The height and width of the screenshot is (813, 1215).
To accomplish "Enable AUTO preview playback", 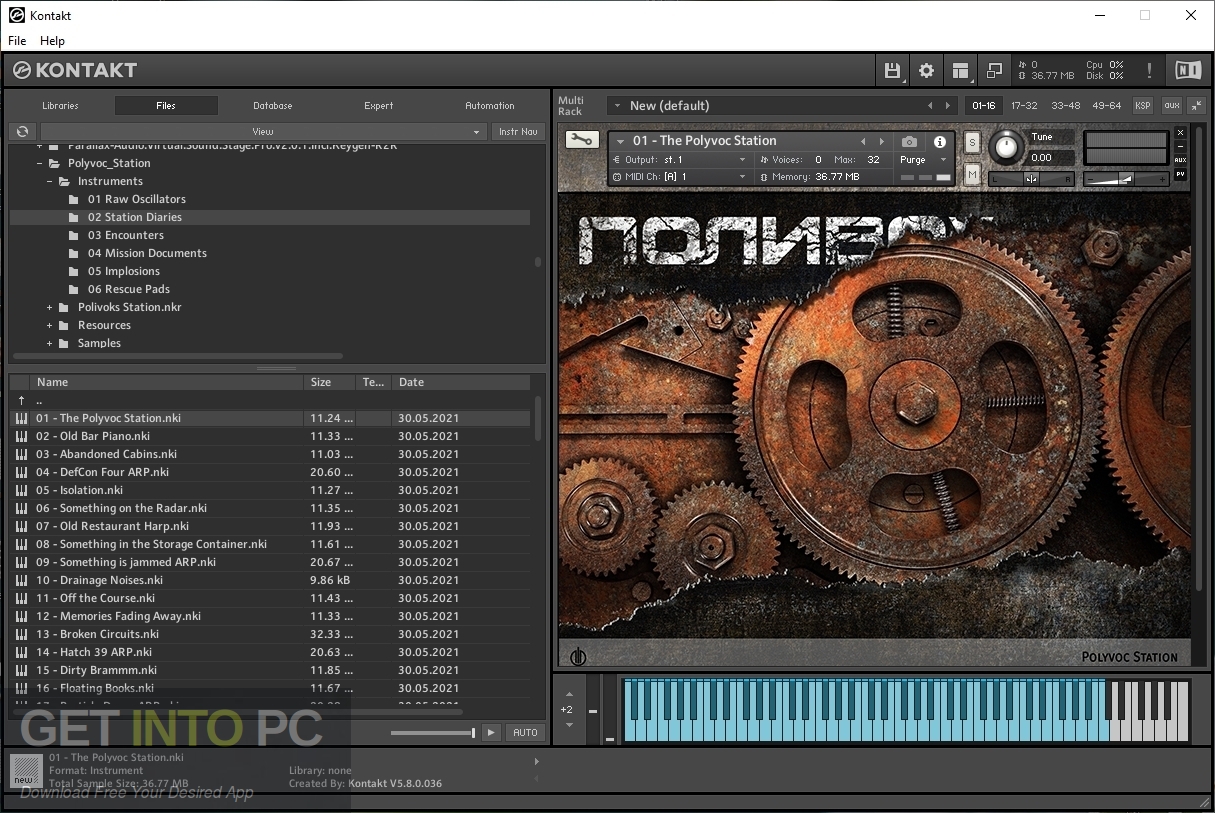I will click(525, 732).
